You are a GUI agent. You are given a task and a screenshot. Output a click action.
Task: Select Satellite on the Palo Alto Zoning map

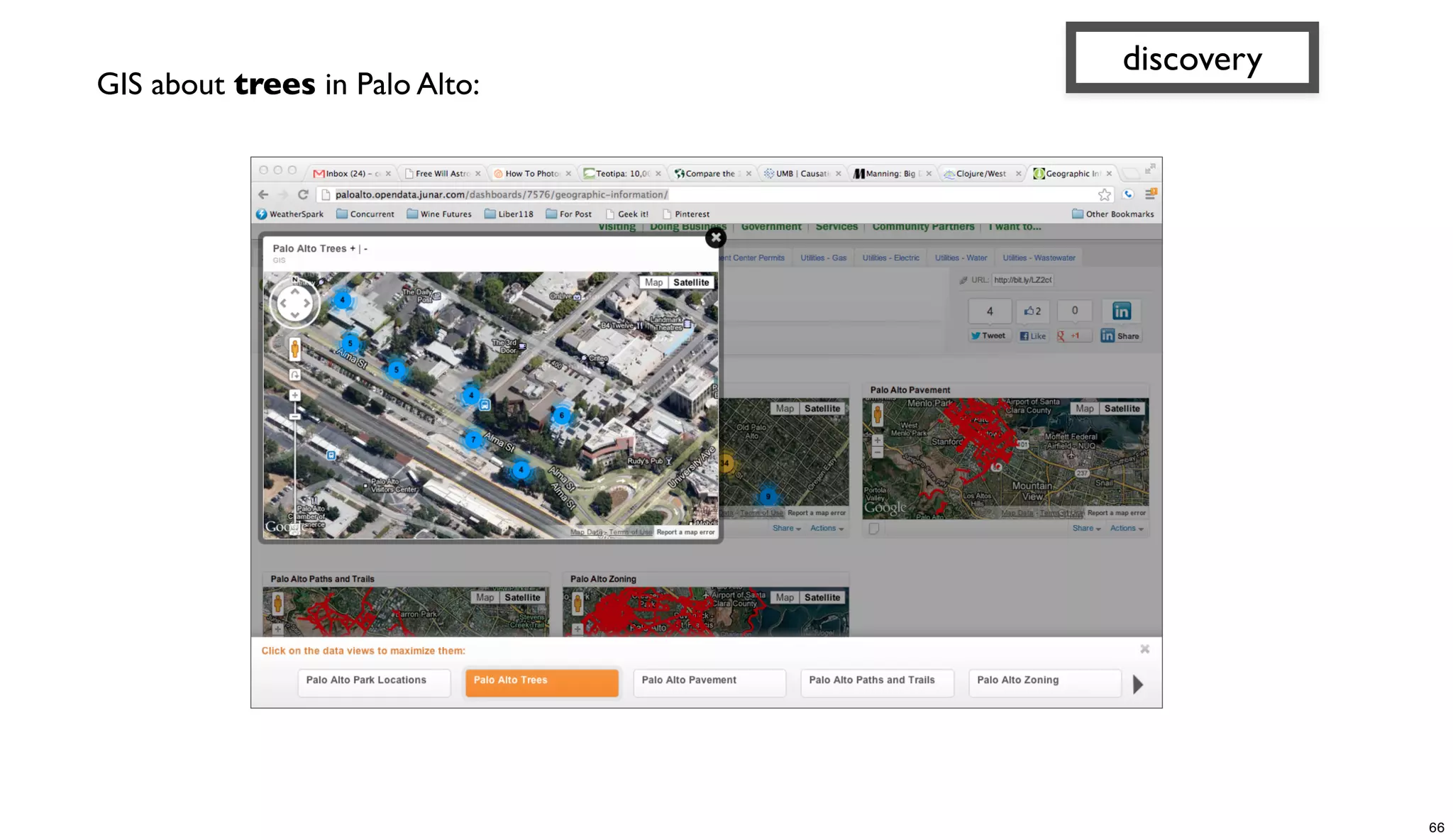coord(822,598)
